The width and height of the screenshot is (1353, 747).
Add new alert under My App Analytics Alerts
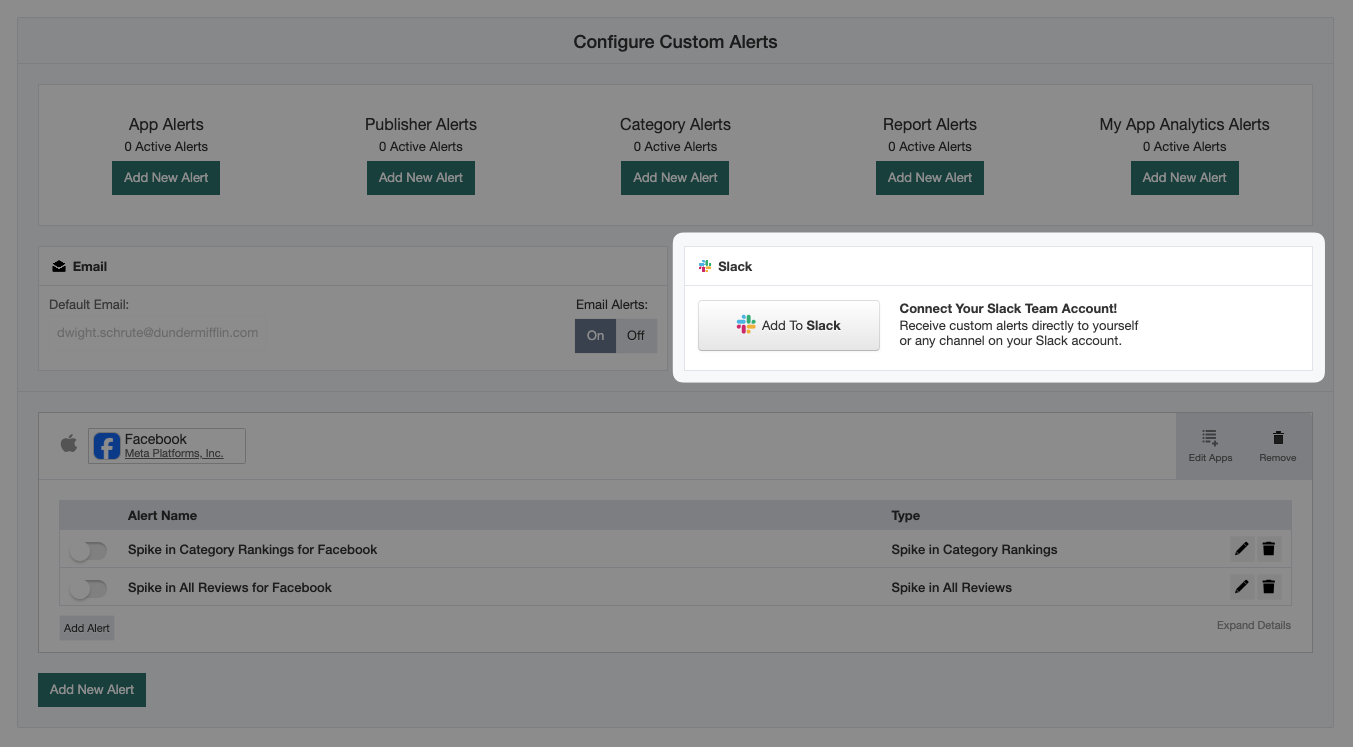1184,177
